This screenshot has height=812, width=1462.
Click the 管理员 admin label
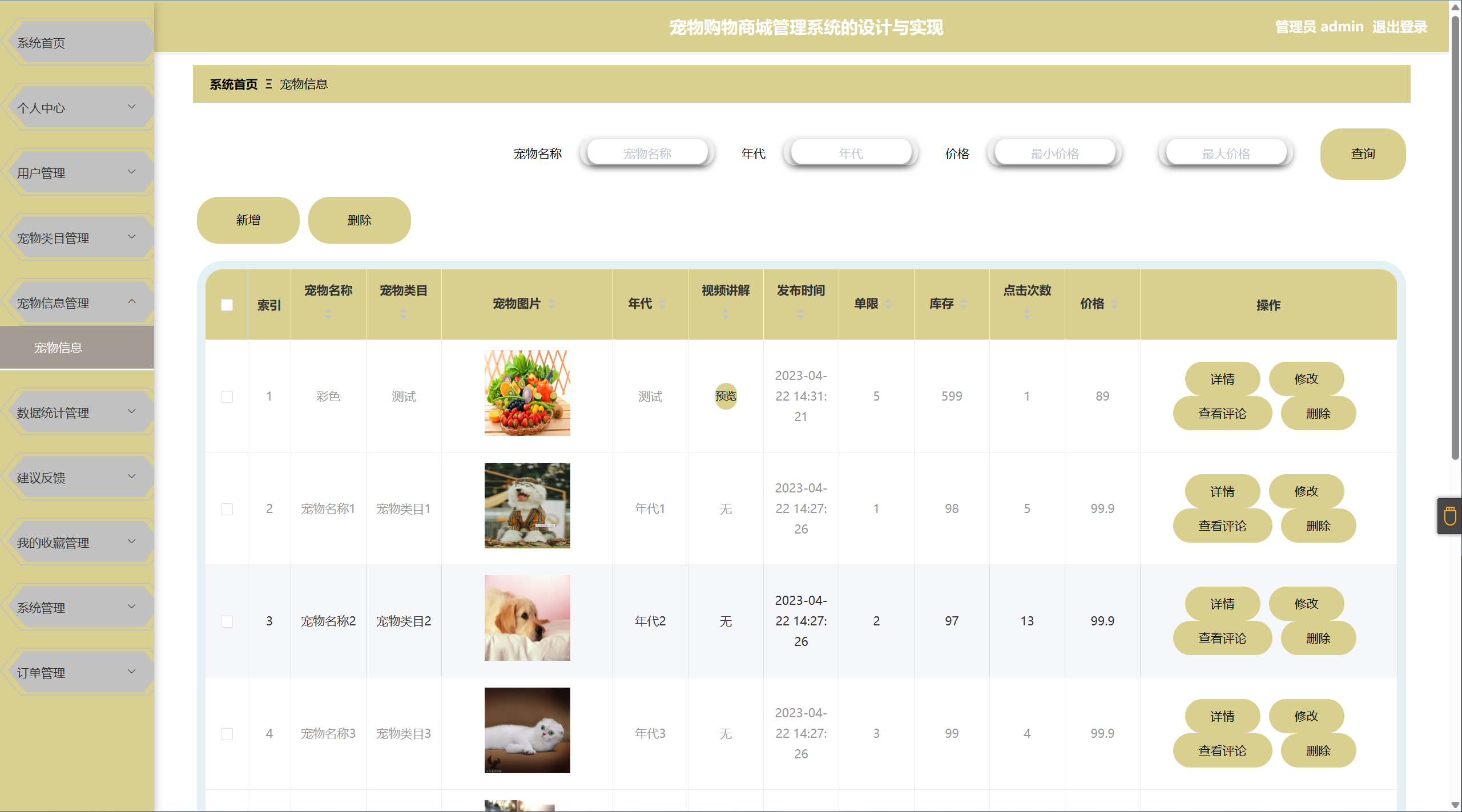tap(1319, 27)
